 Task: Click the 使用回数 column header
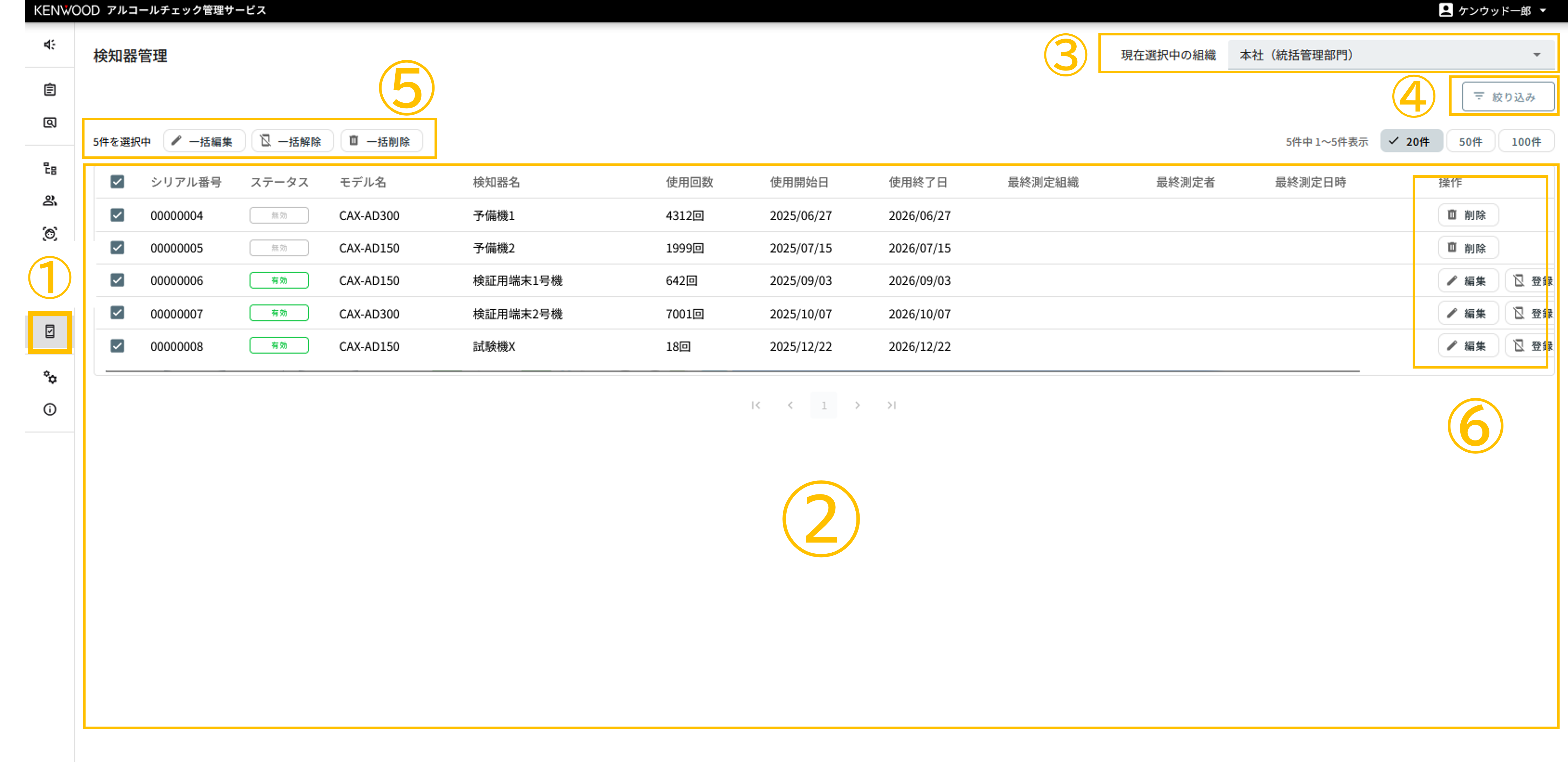(x=689, y=182)
